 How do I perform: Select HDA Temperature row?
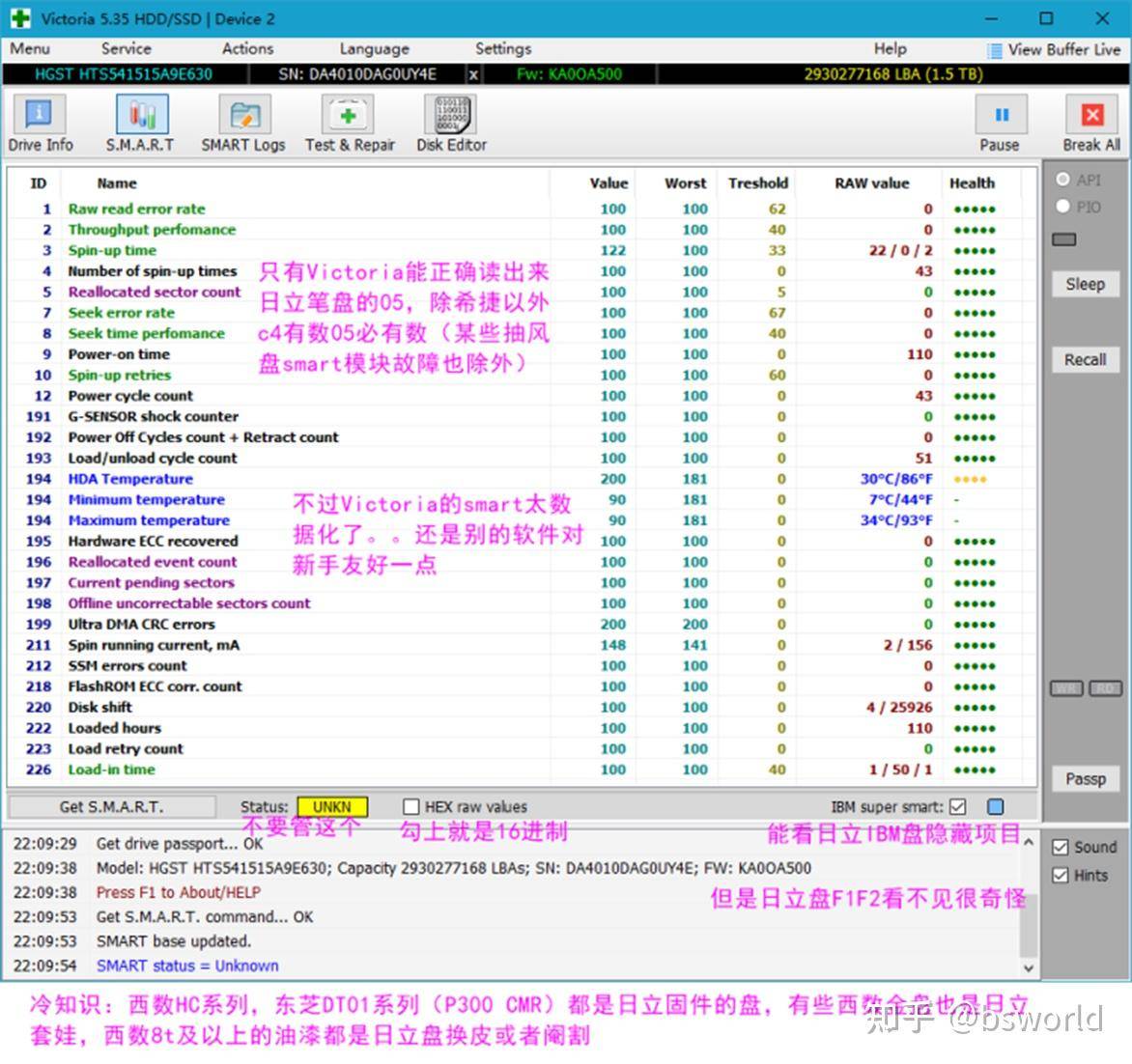[x=522, y=479]
